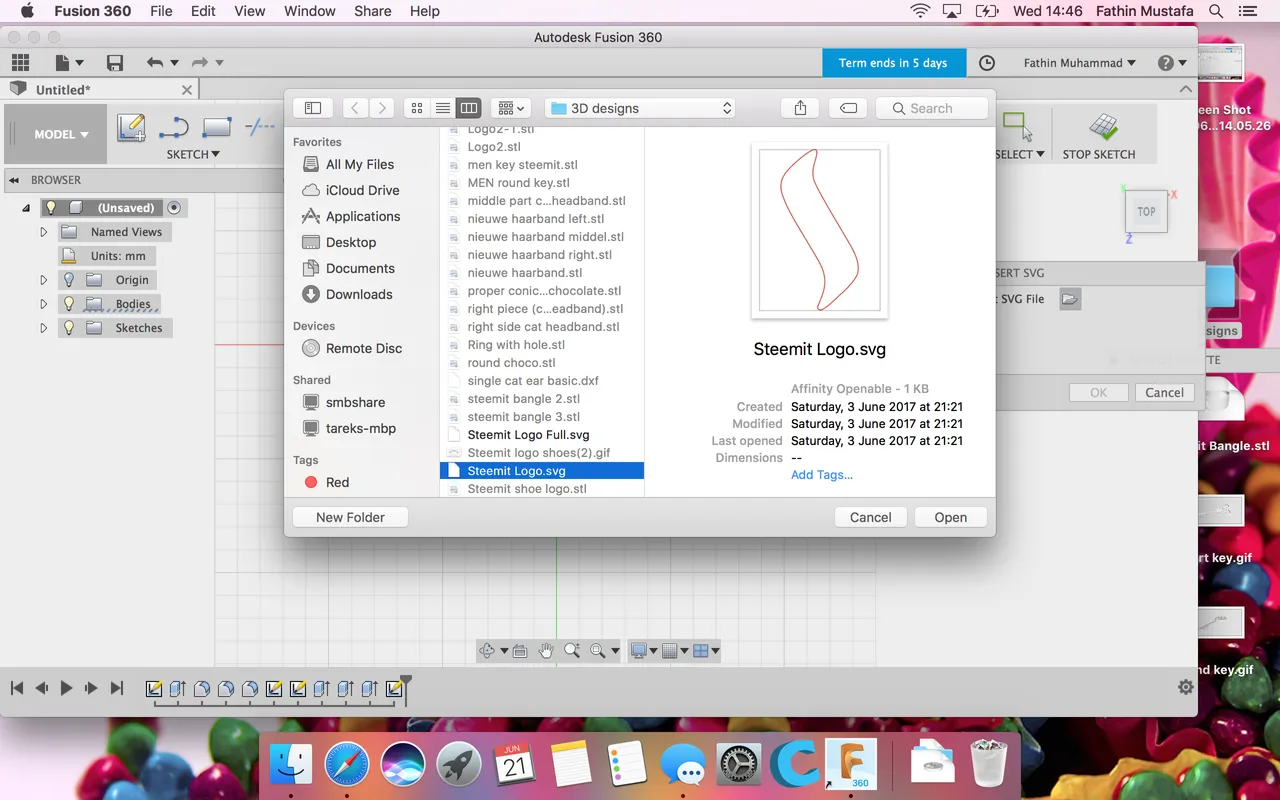Image resolution: width=1280 pixels, height=800 pixels.
Task: Open the 3D designs folder popup
Action: point(641,108)
